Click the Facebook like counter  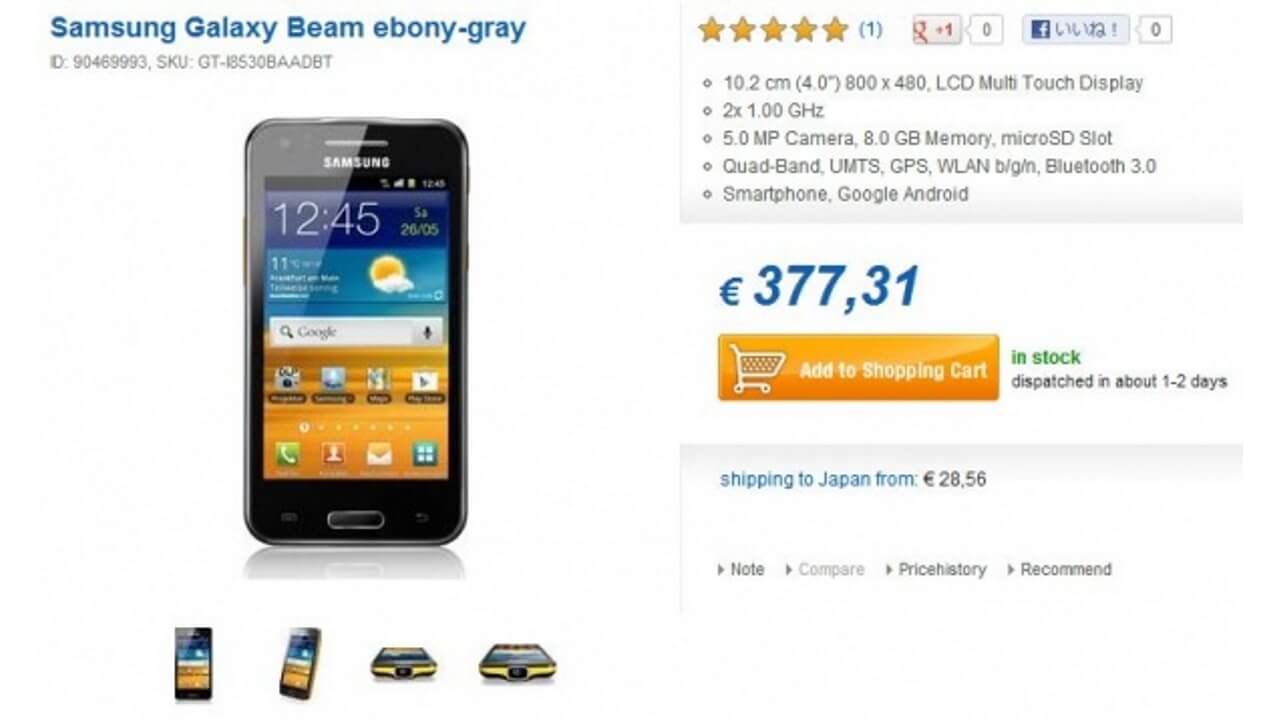pyautogui.click(x=1155, y=30)
